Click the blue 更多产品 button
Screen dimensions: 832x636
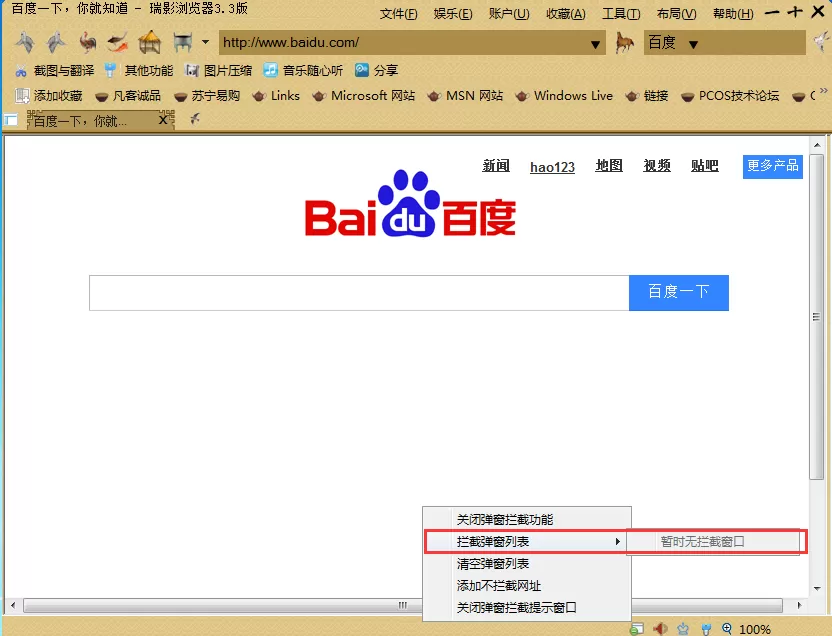773,167
